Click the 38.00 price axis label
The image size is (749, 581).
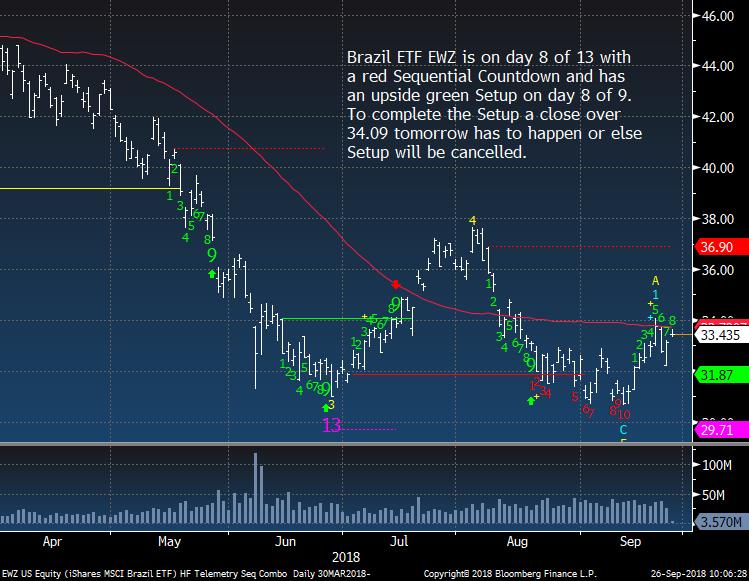(x=717, y=219)
